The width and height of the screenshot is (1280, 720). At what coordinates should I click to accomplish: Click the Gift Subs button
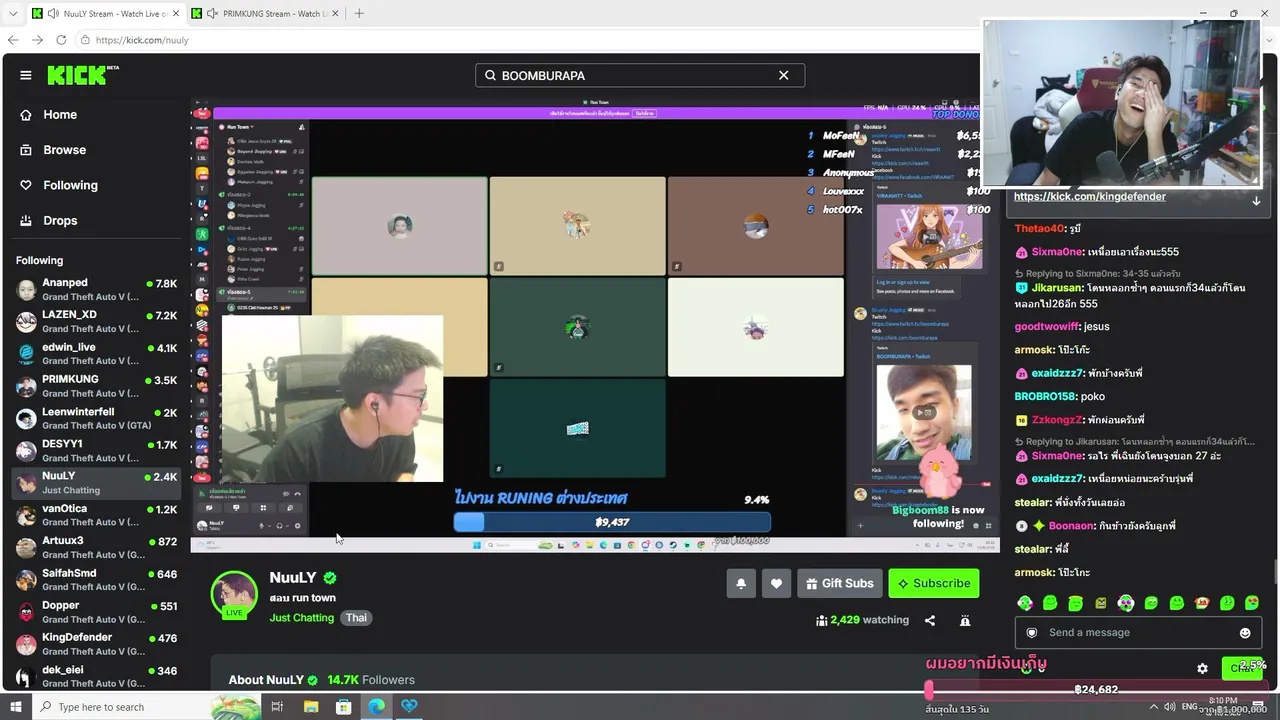coord(839,583)
